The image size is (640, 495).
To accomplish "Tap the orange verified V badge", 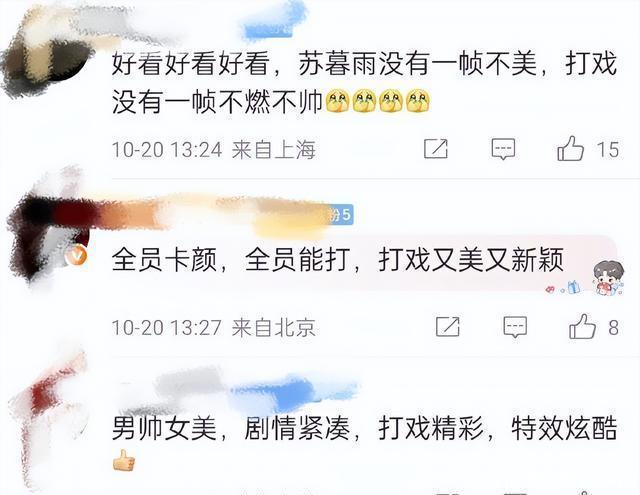I will pyautogui.click(x=78, y=256).
